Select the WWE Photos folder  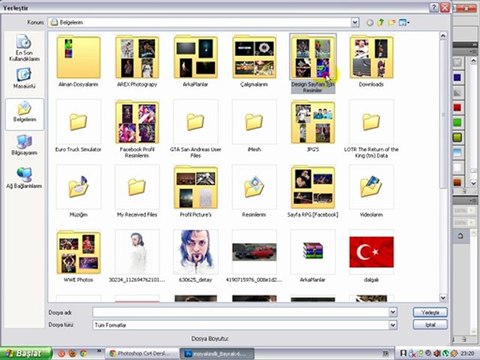pyautogui.click(x=78, y=256)
